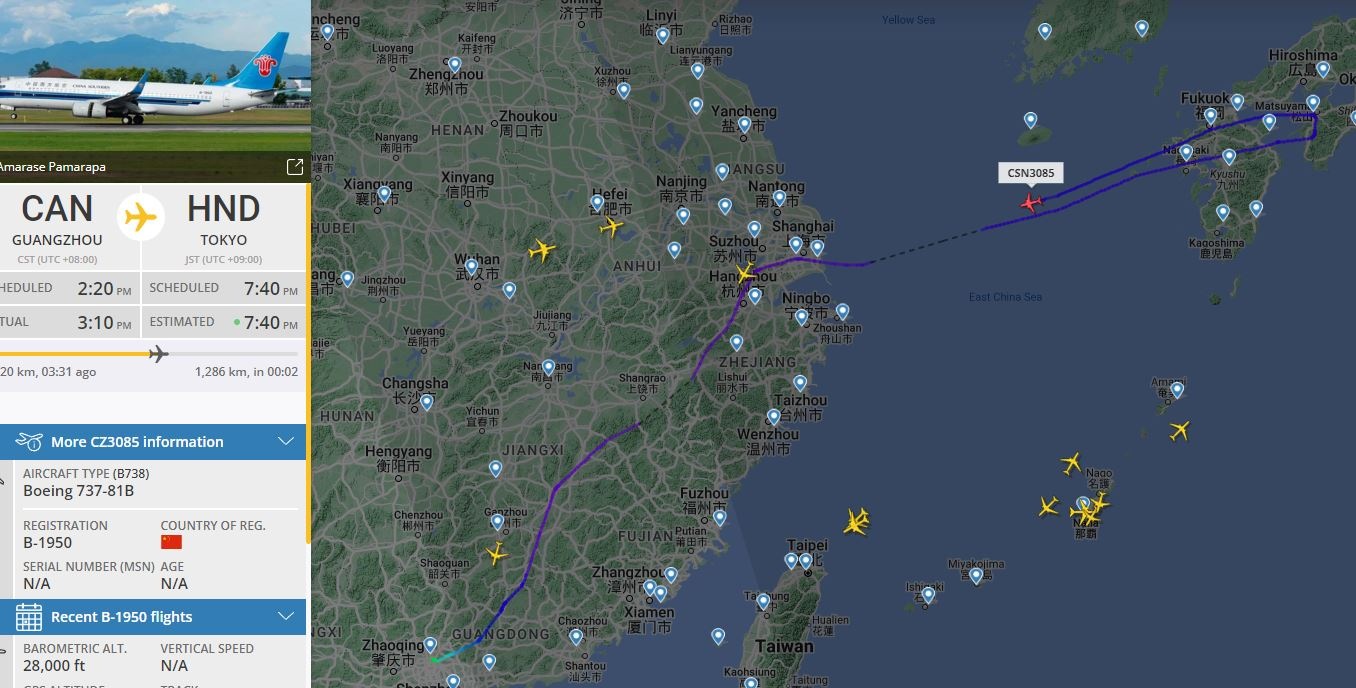Screen dimensions: 1356x688
Task: Collapse the More CZ3085 information section
Action: (286, 442)
